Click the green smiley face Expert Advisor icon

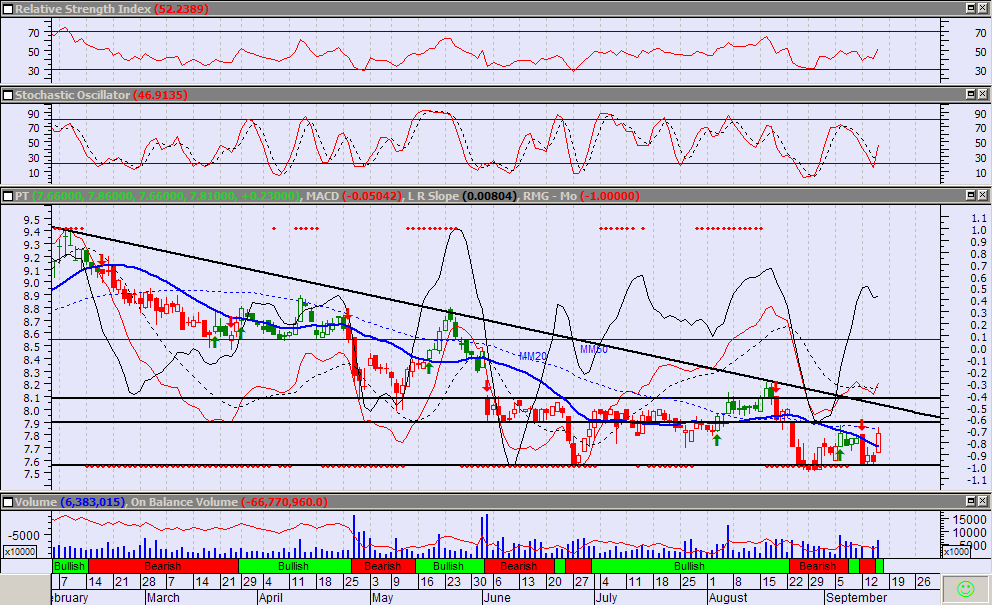965,589
